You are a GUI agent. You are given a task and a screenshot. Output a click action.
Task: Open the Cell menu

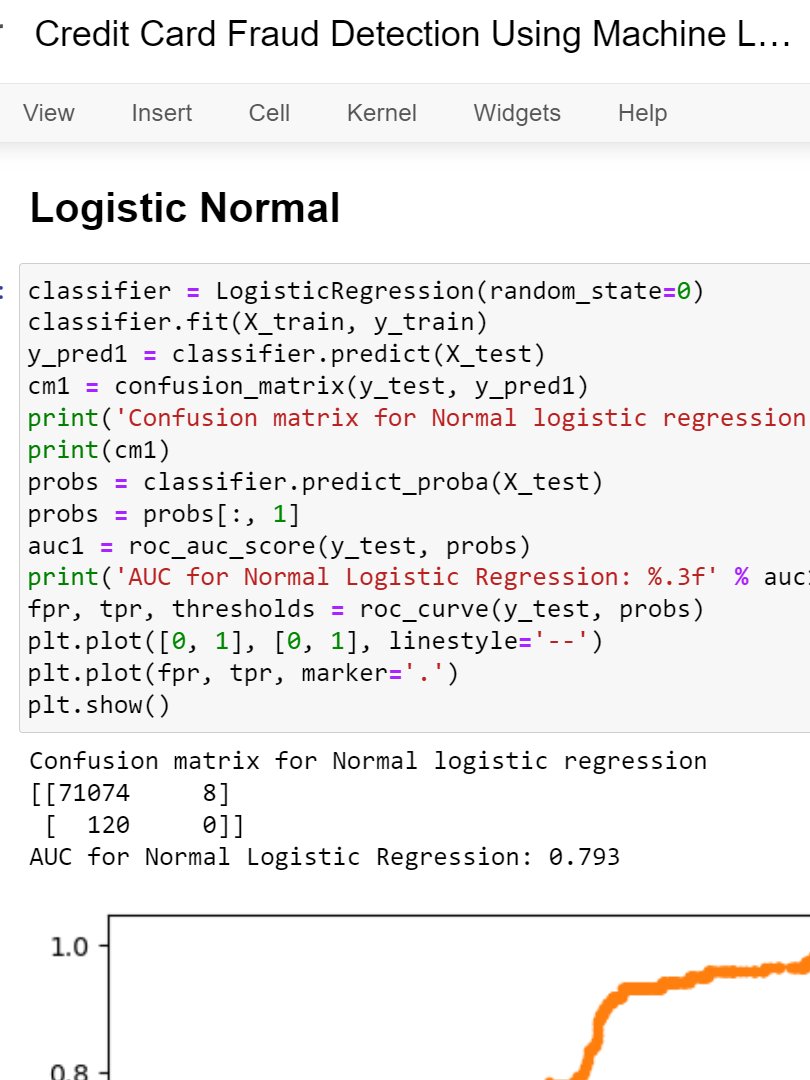point(268,113)
